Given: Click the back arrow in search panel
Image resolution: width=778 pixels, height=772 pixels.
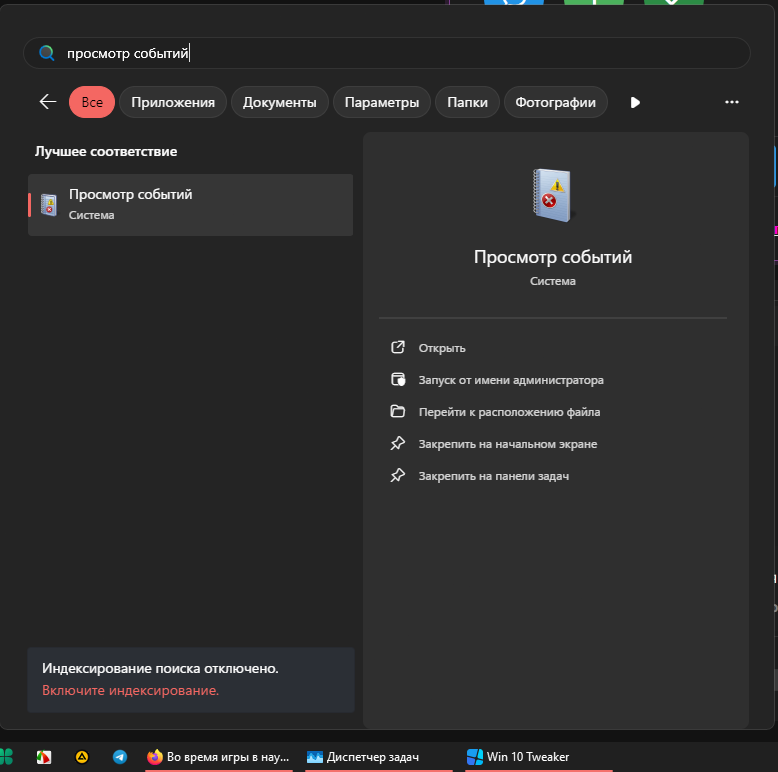Looking at the screenshot, I should pyautogui.click(x=47, y=102).
